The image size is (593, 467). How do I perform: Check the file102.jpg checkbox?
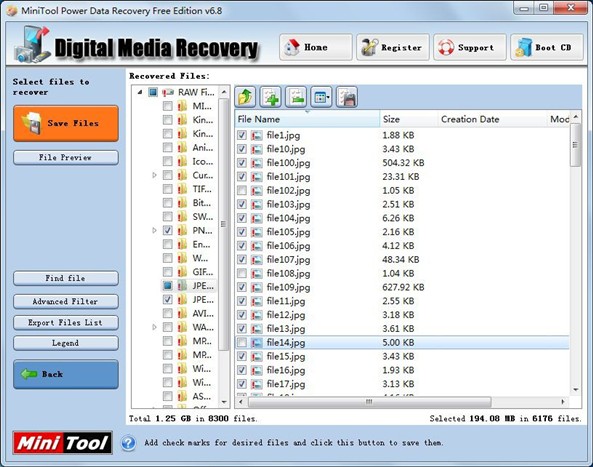242,190
